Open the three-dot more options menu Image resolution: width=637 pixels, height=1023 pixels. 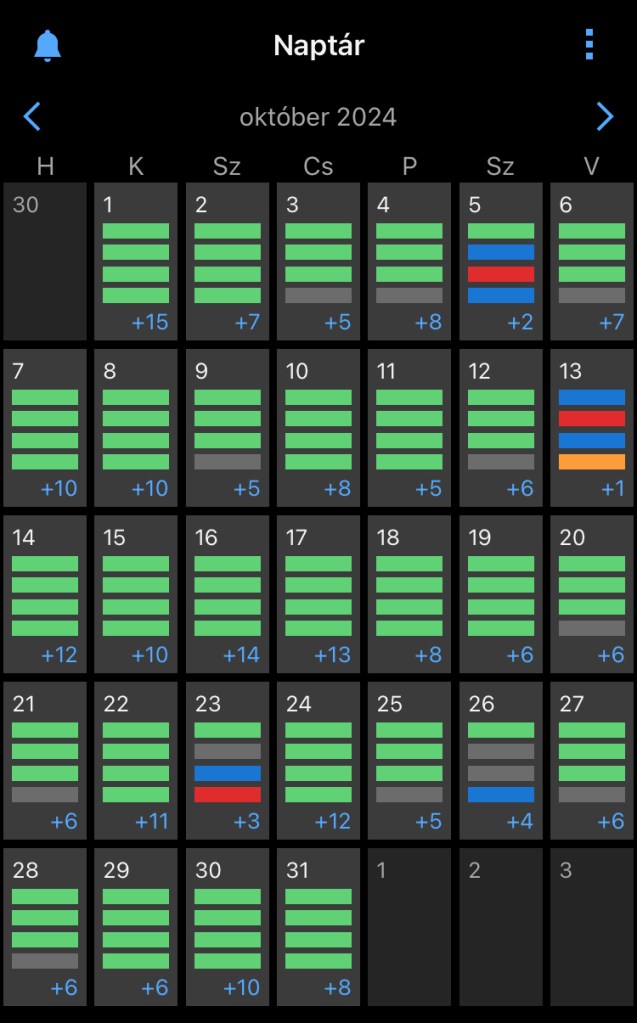click(589, 45)
